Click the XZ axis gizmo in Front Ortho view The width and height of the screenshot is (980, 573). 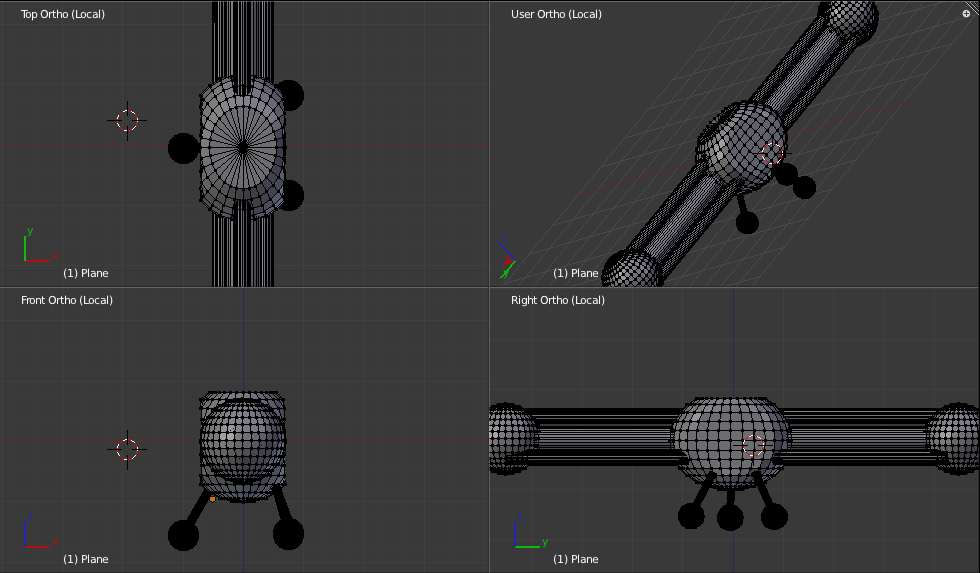coord(36,534)
